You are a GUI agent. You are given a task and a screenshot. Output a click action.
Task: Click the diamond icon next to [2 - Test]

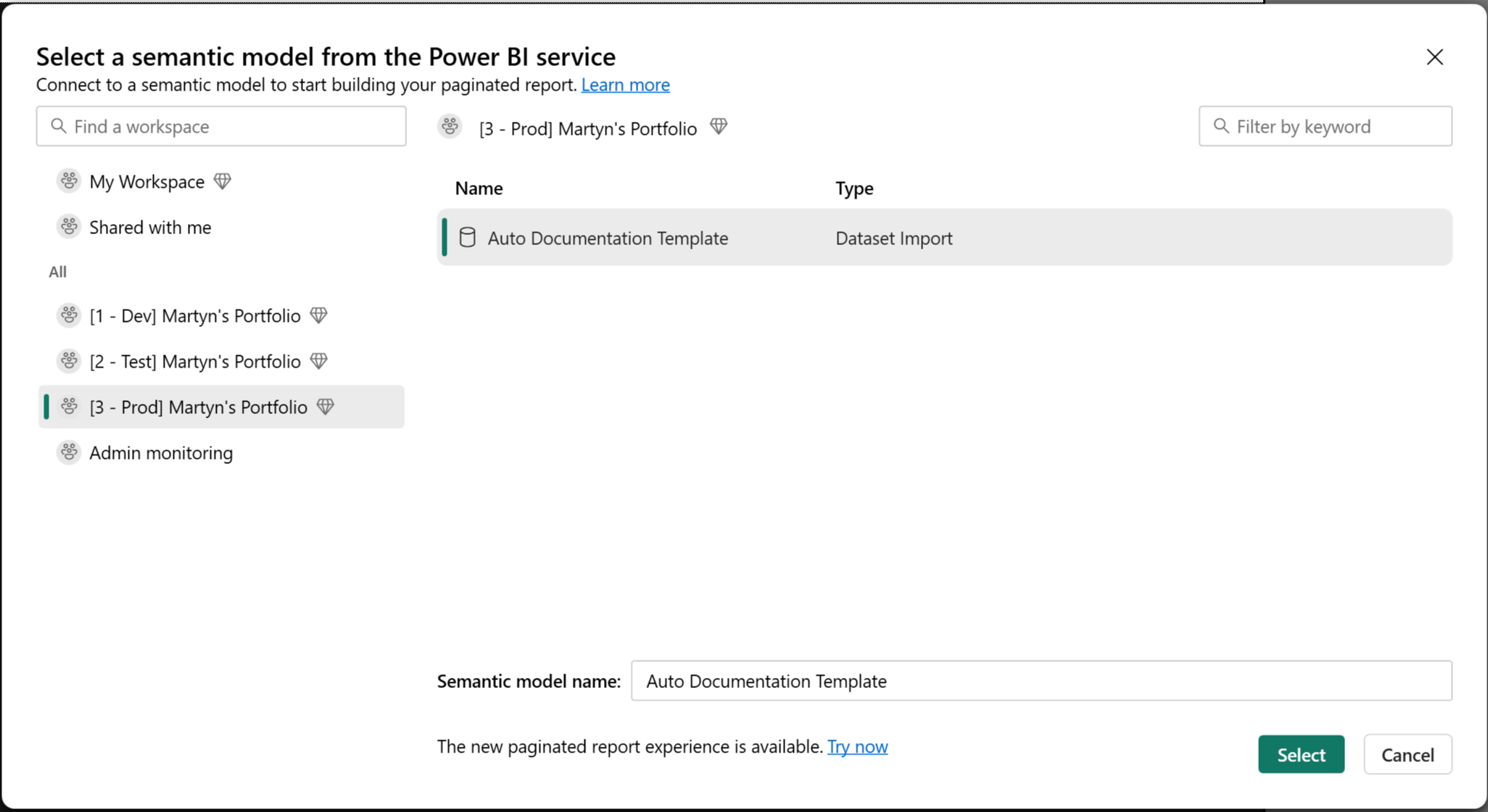click(318, 361)
